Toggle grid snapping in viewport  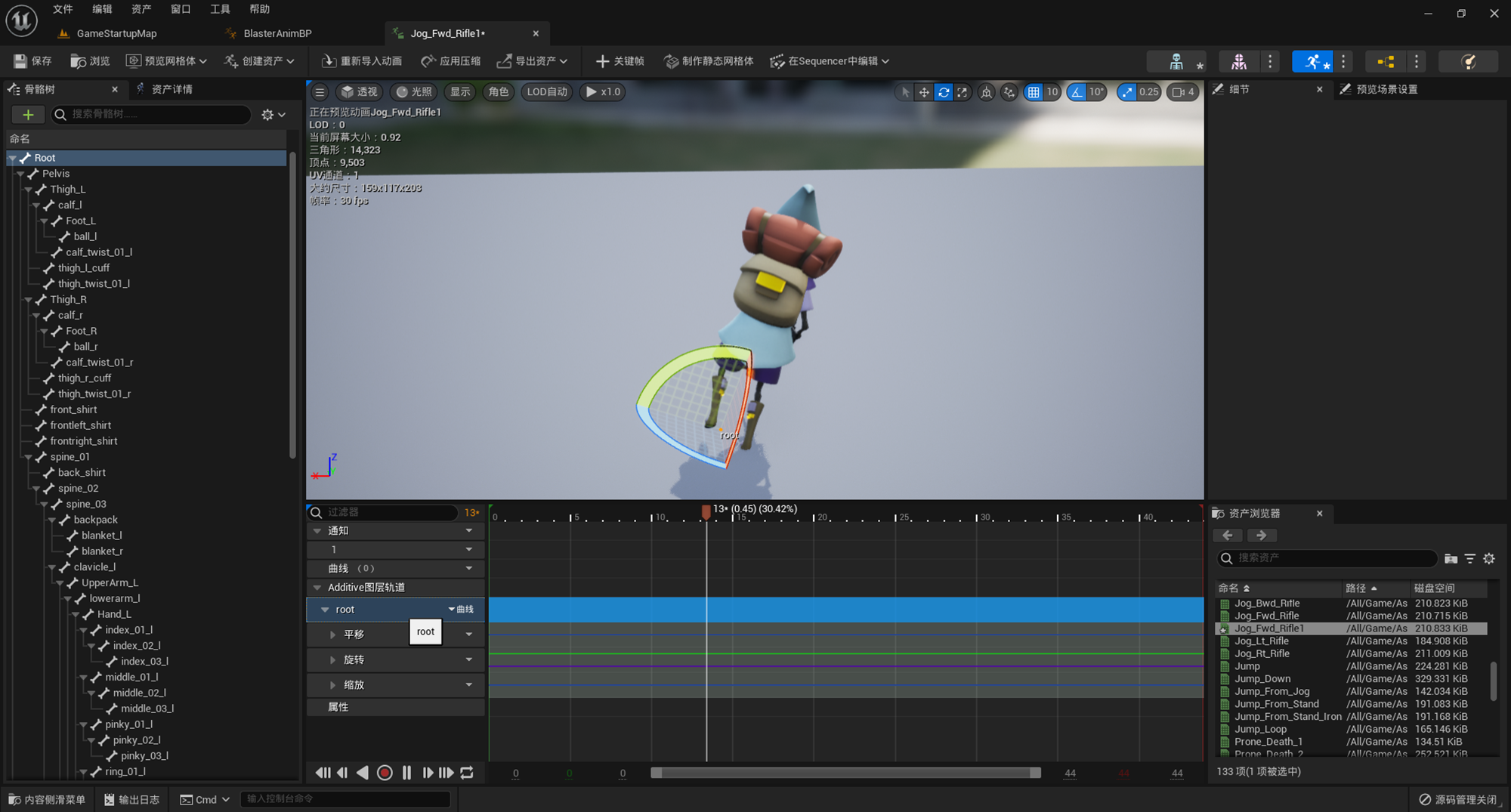(x=1034, y=92)
